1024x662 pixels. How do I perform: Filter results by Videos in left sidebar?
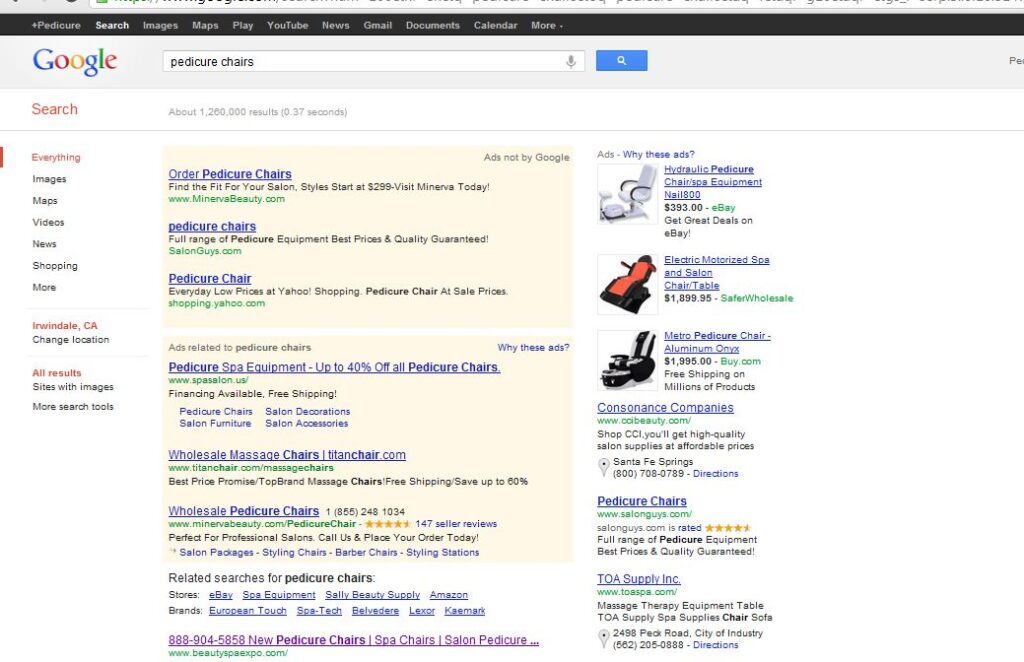48,222
